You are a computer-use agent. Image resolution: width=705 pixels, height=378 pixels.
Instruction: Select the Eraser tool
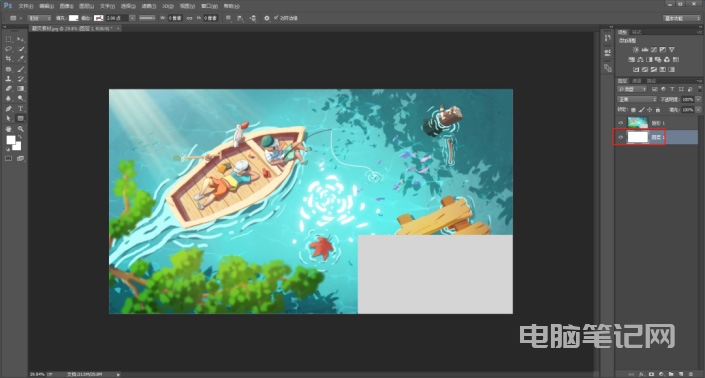click(x=9, y=89)
